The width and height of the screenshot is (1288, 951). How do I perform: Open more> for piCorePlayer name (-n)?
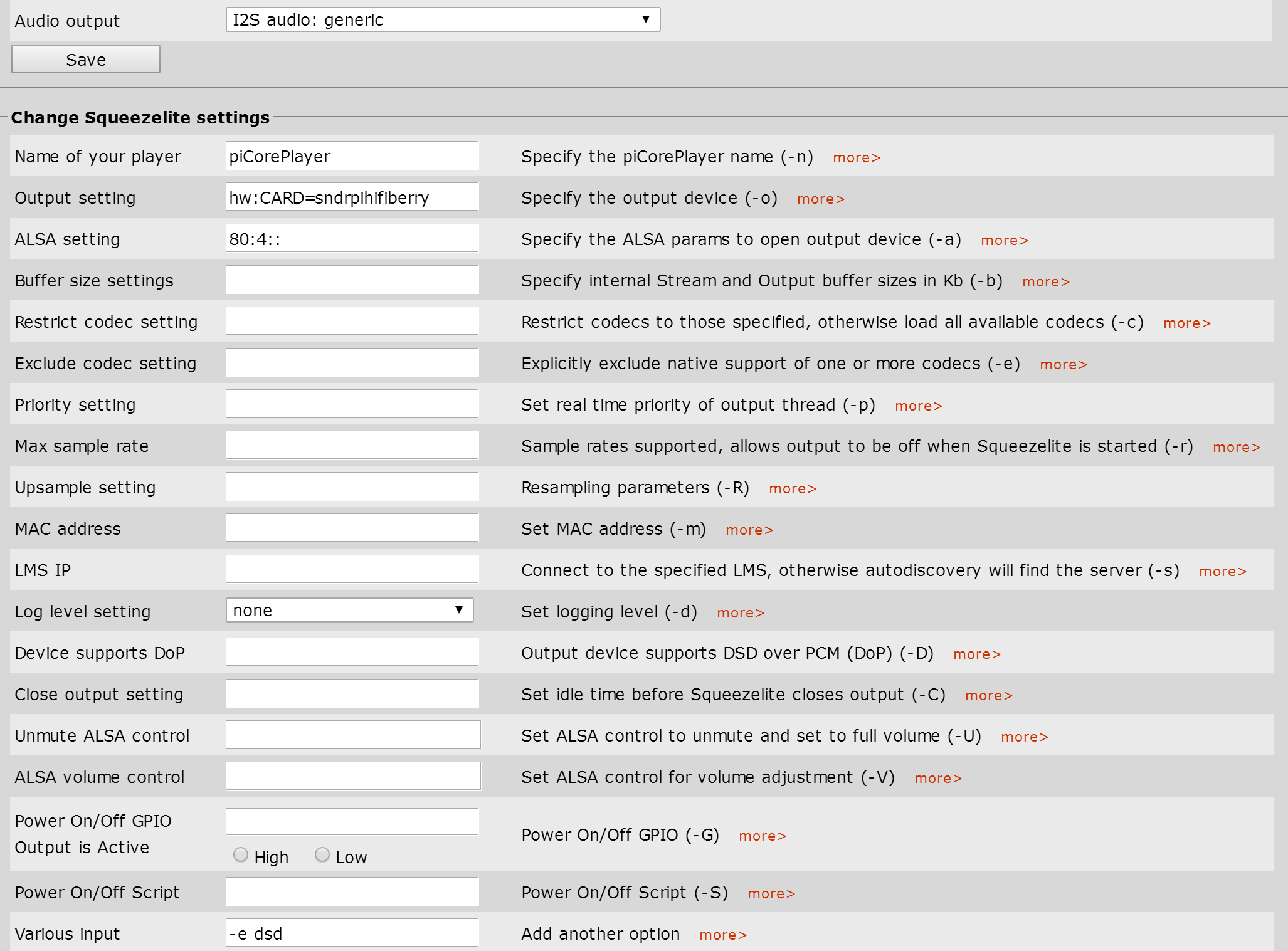[x=857, y=157]
